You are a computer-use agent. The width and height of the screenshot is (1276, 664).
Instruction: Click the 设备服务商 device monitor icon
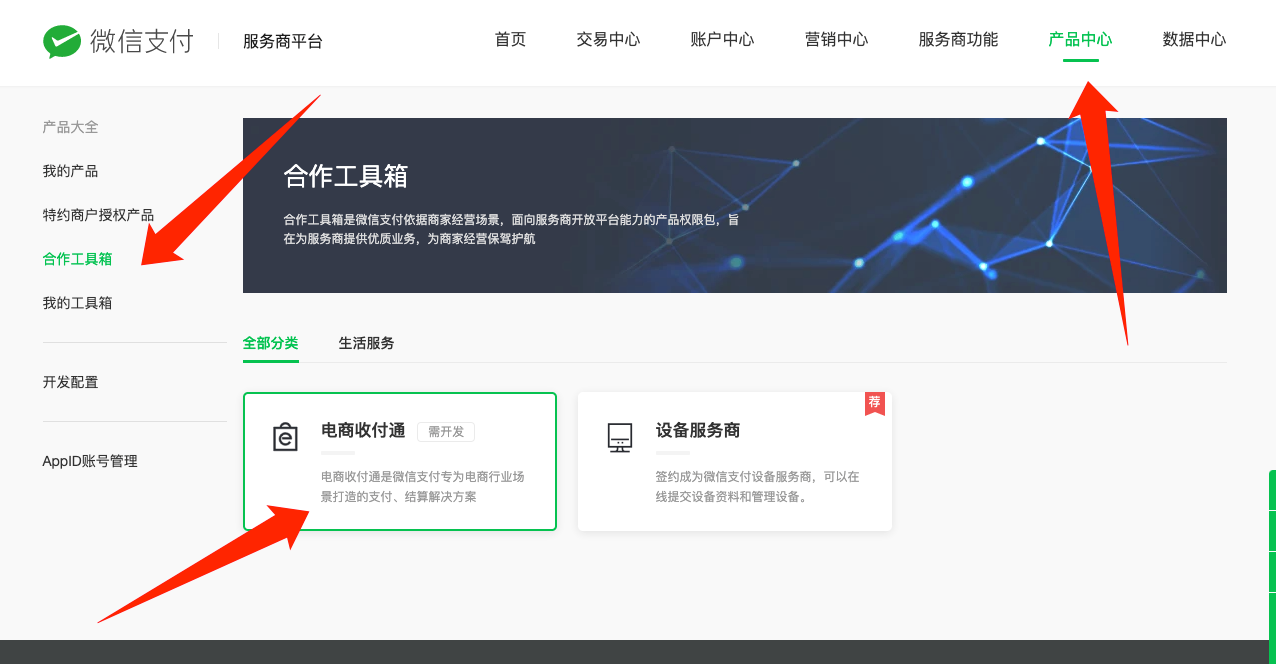620,438
